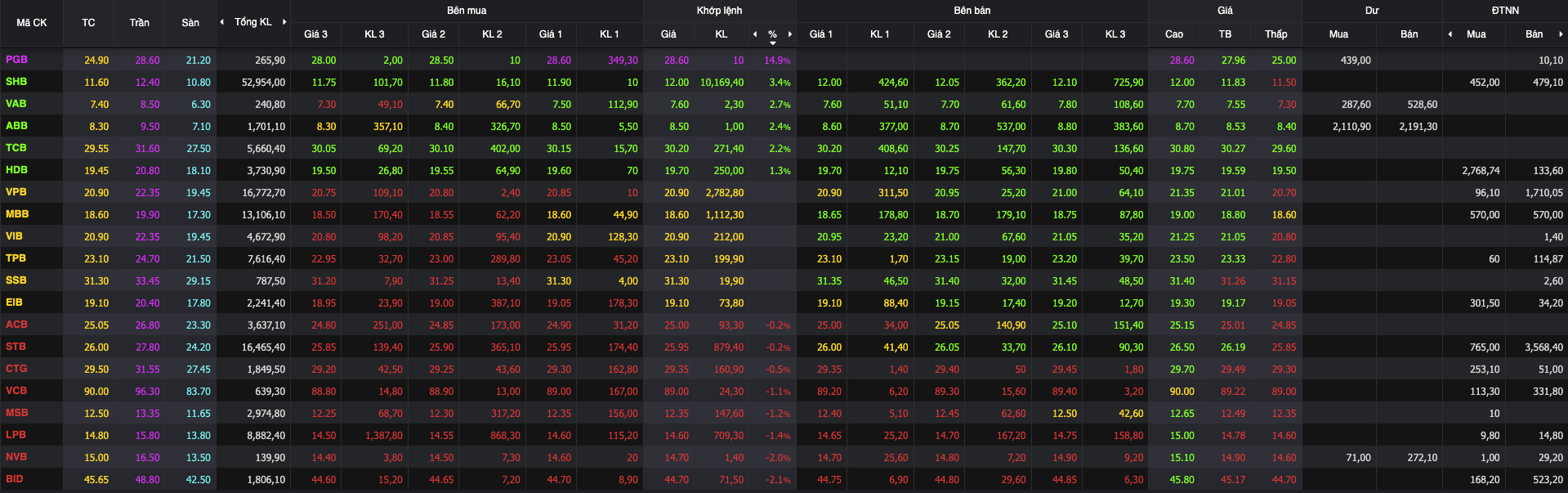The image size is (1568, 493).
Task: Click the Bên mua group header
Action: 467,11
